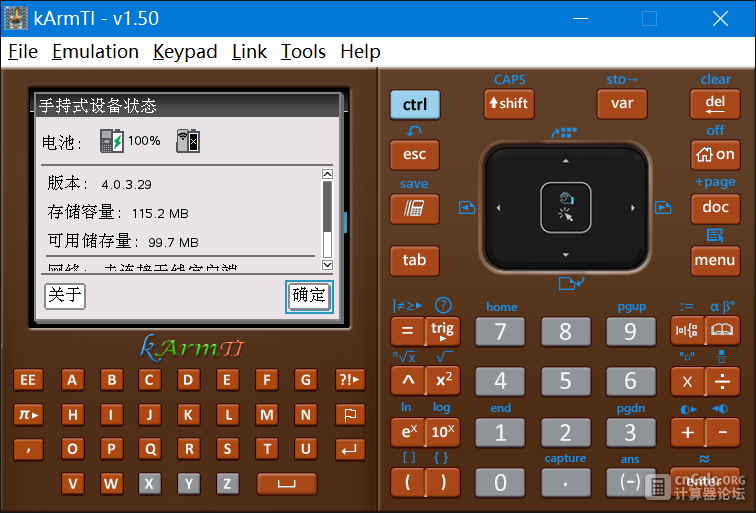Click the number 5 key
Image resolution: width=756 pixels, height=513 pixels.
click(566, 381)
